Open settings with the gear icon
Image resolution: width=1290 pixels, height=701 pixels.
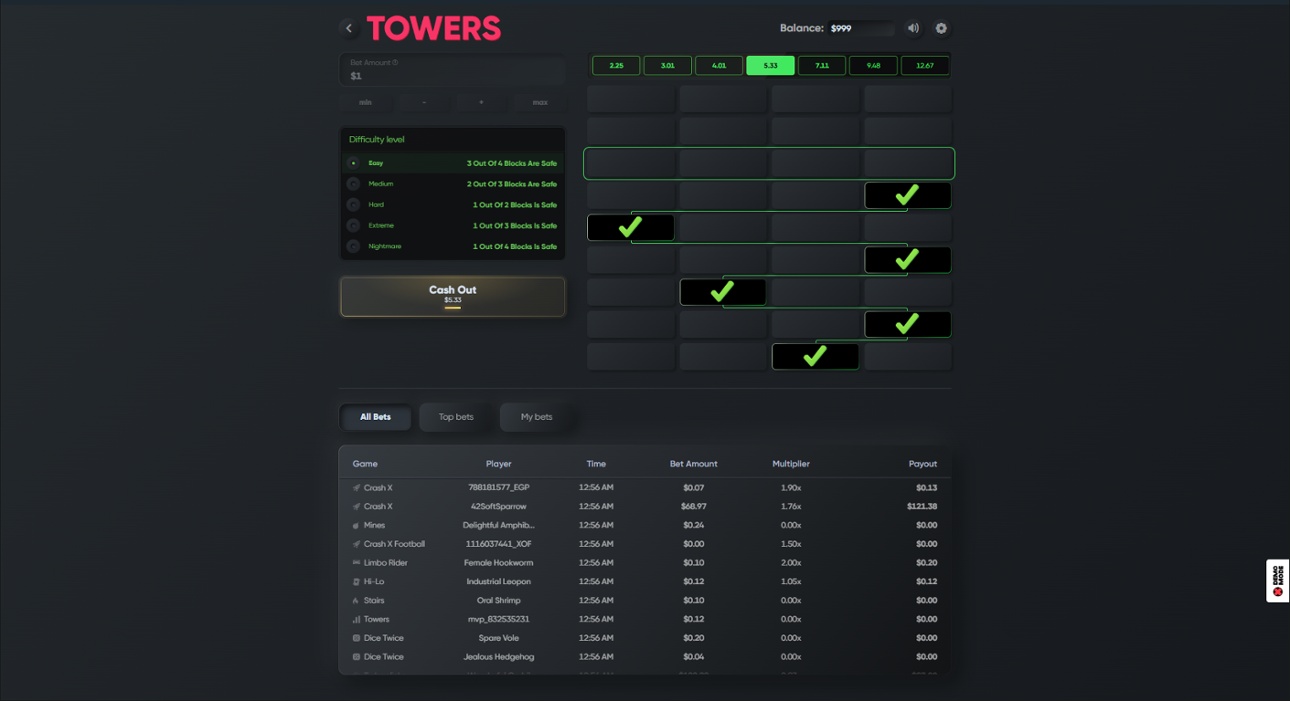pos(940,28)
